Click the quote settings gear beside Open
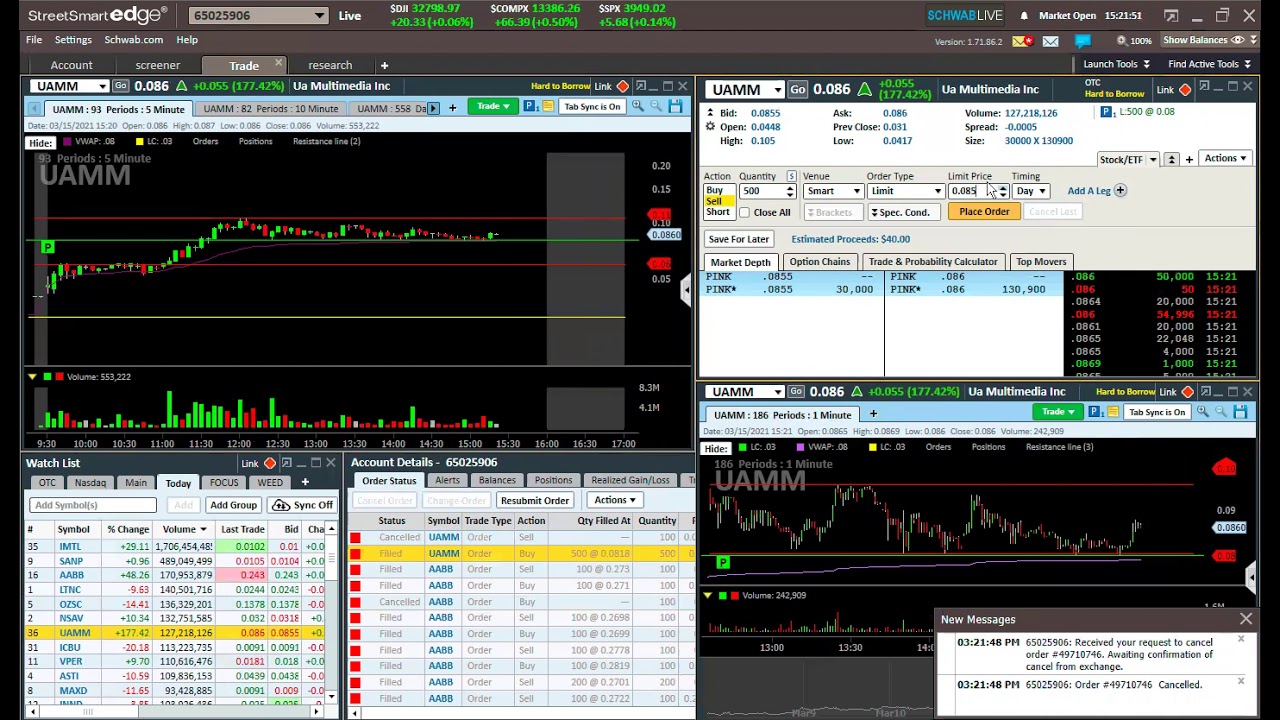Screen dimensions: 1280x720 click(x=710, y=127)
